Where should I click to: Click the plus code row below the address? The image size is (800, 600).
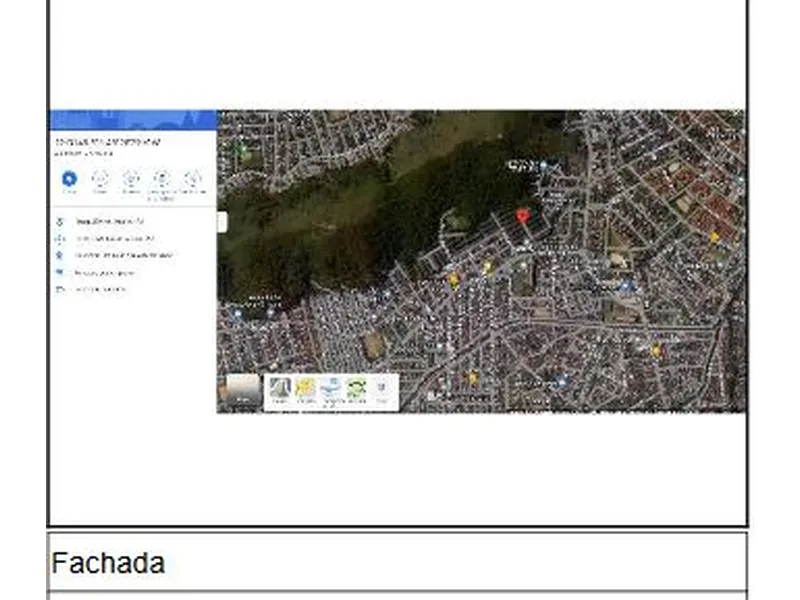coord(115,239)
